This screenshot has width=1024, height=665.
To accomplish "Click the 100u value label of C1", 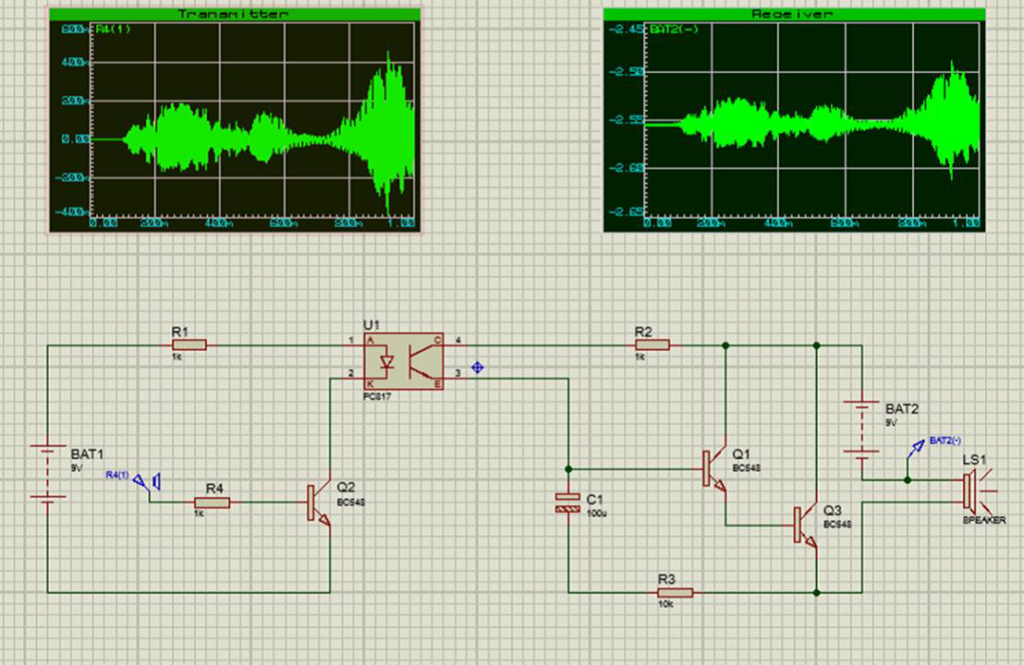I will (x=597, y=513).
